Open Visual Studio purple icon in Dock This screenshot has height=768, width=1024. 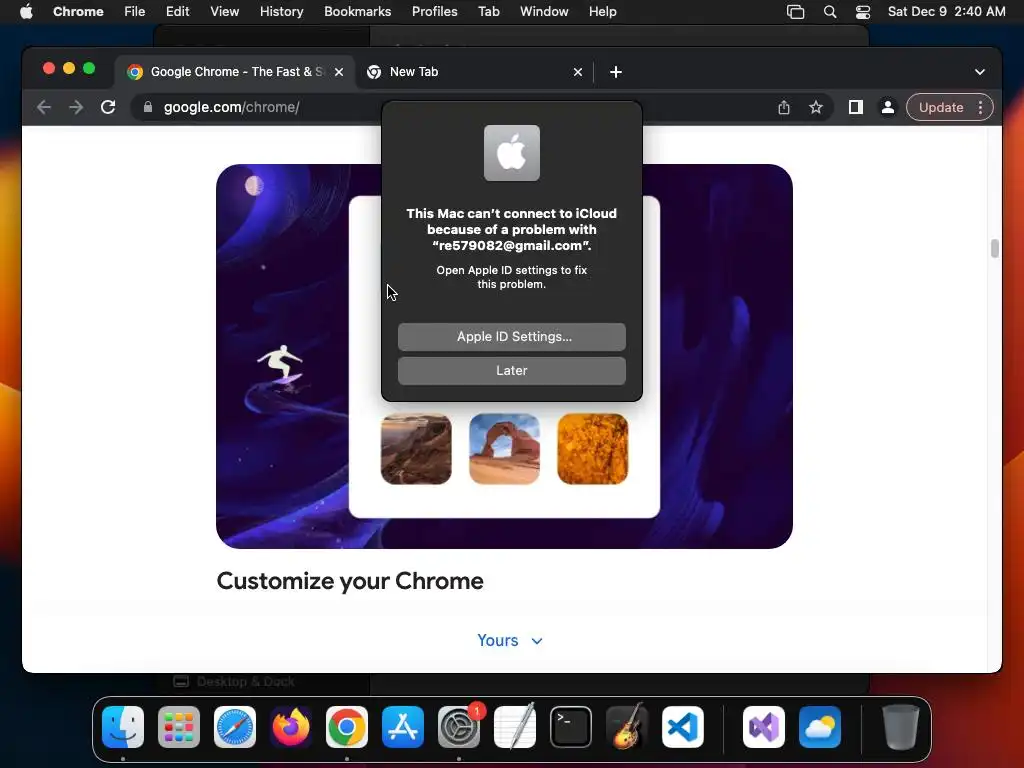[x=764, y=726]
